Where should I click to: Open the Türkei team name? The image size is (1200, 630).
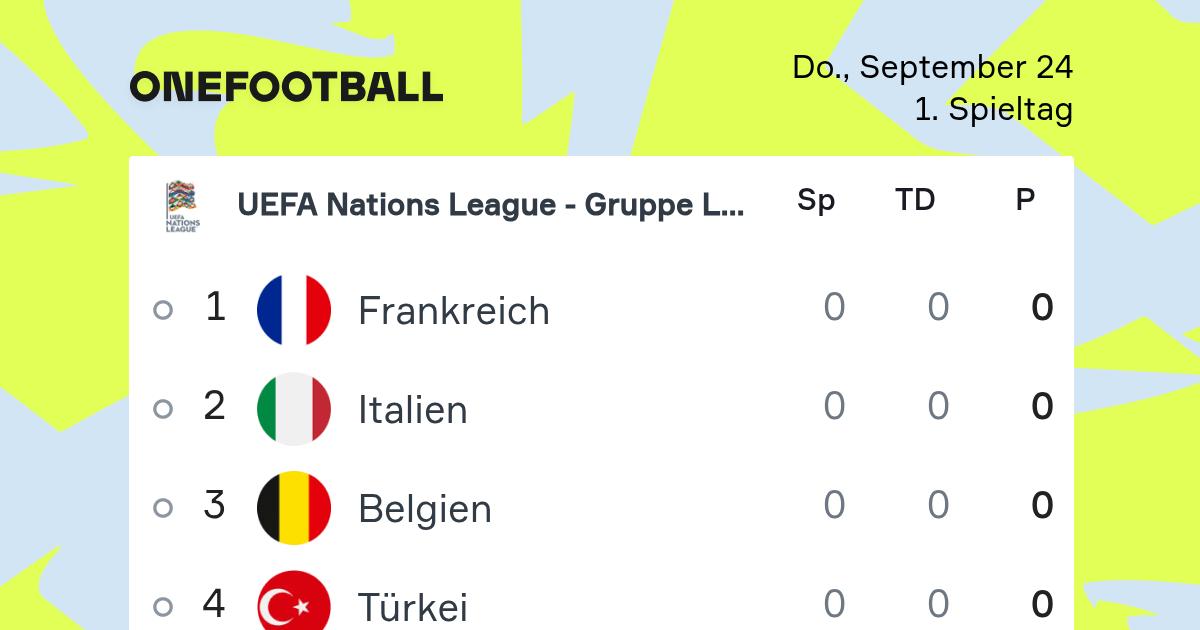(x=413, y=607)
